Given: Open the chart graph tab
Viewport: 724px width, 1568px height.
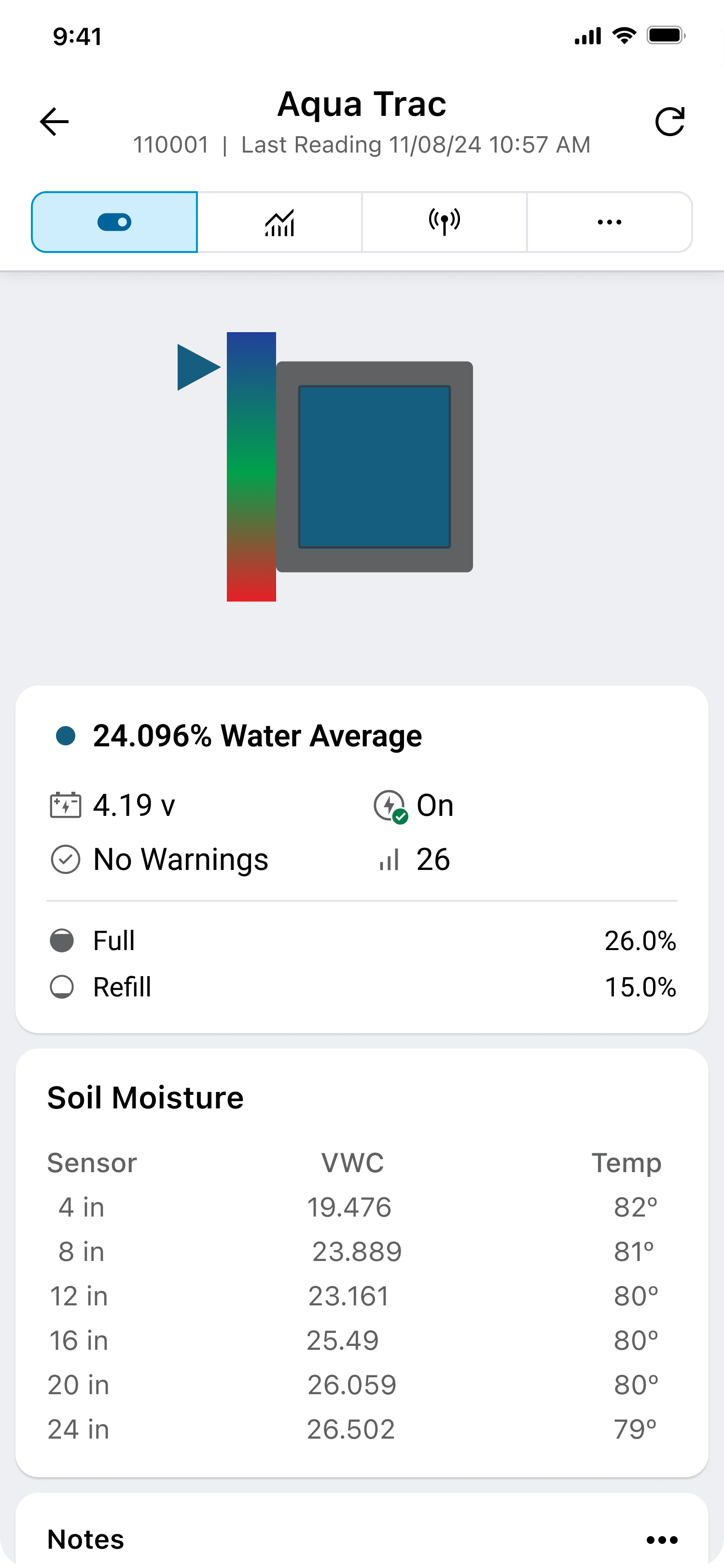Looking at the screenshot, I should coord(280,222).
